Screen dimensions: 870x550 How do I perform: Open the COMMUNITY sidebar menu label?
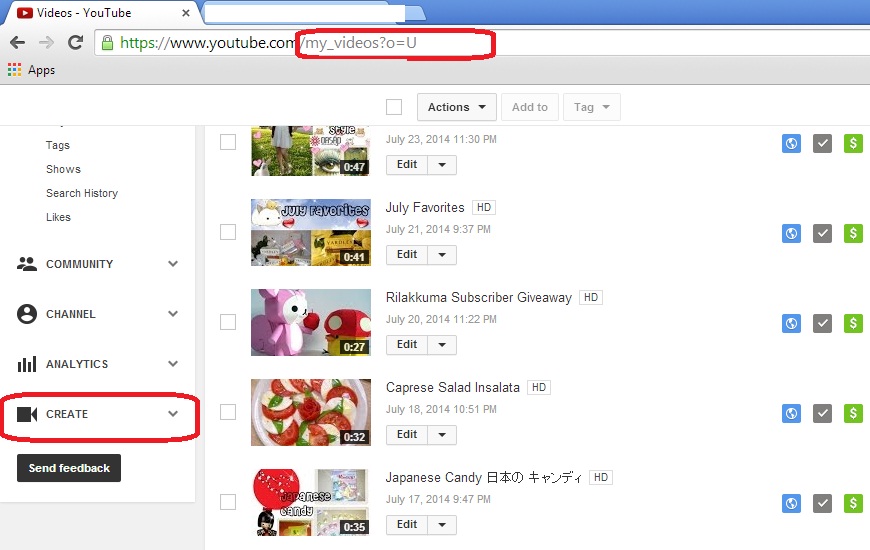(79, 264)
